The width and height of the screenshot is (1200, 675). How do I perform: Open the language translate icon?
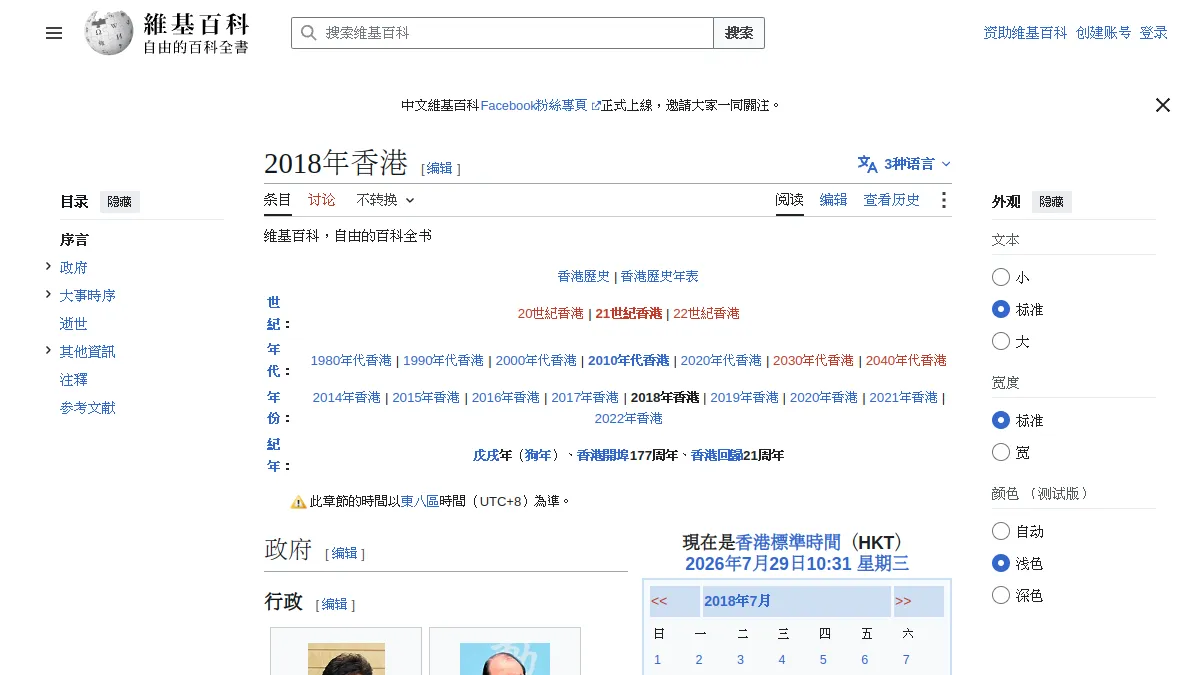click(867, 164)
